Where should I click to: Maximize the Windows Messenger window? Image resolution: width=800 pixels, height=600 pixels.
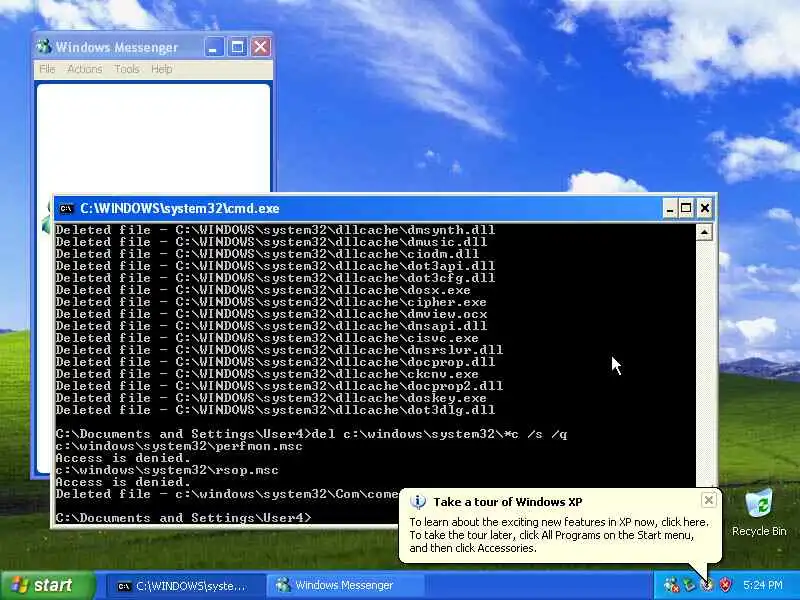[x=237, y=47]
